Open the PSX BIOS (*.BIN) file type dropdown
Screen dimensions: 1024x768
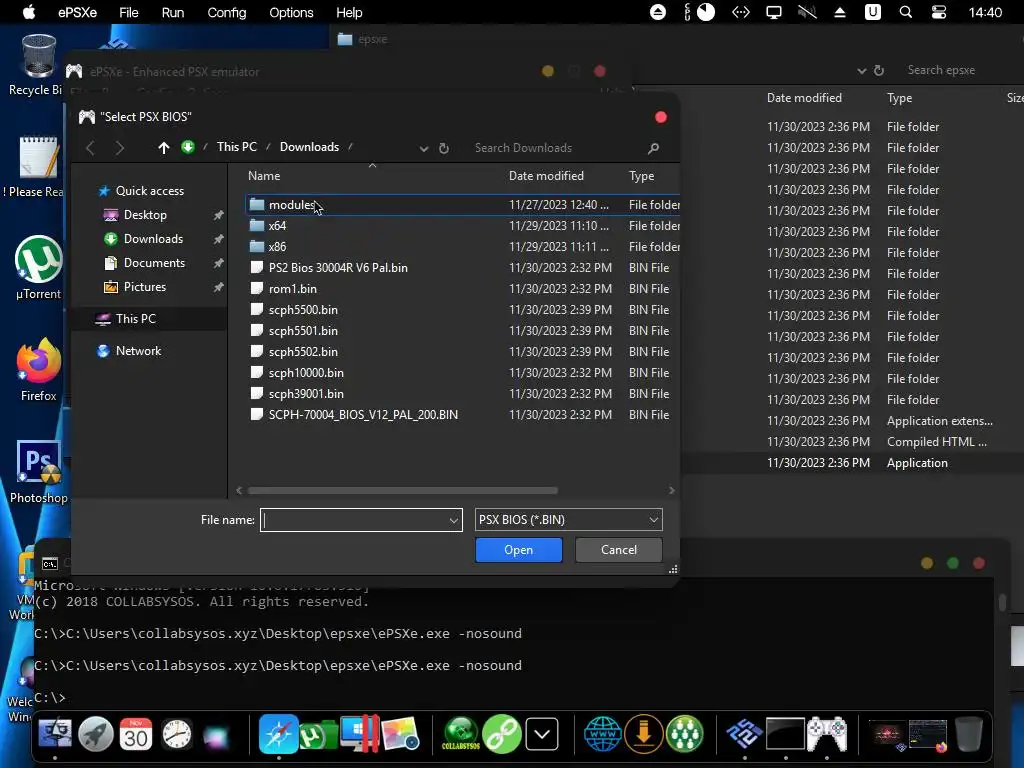[568, 520]
